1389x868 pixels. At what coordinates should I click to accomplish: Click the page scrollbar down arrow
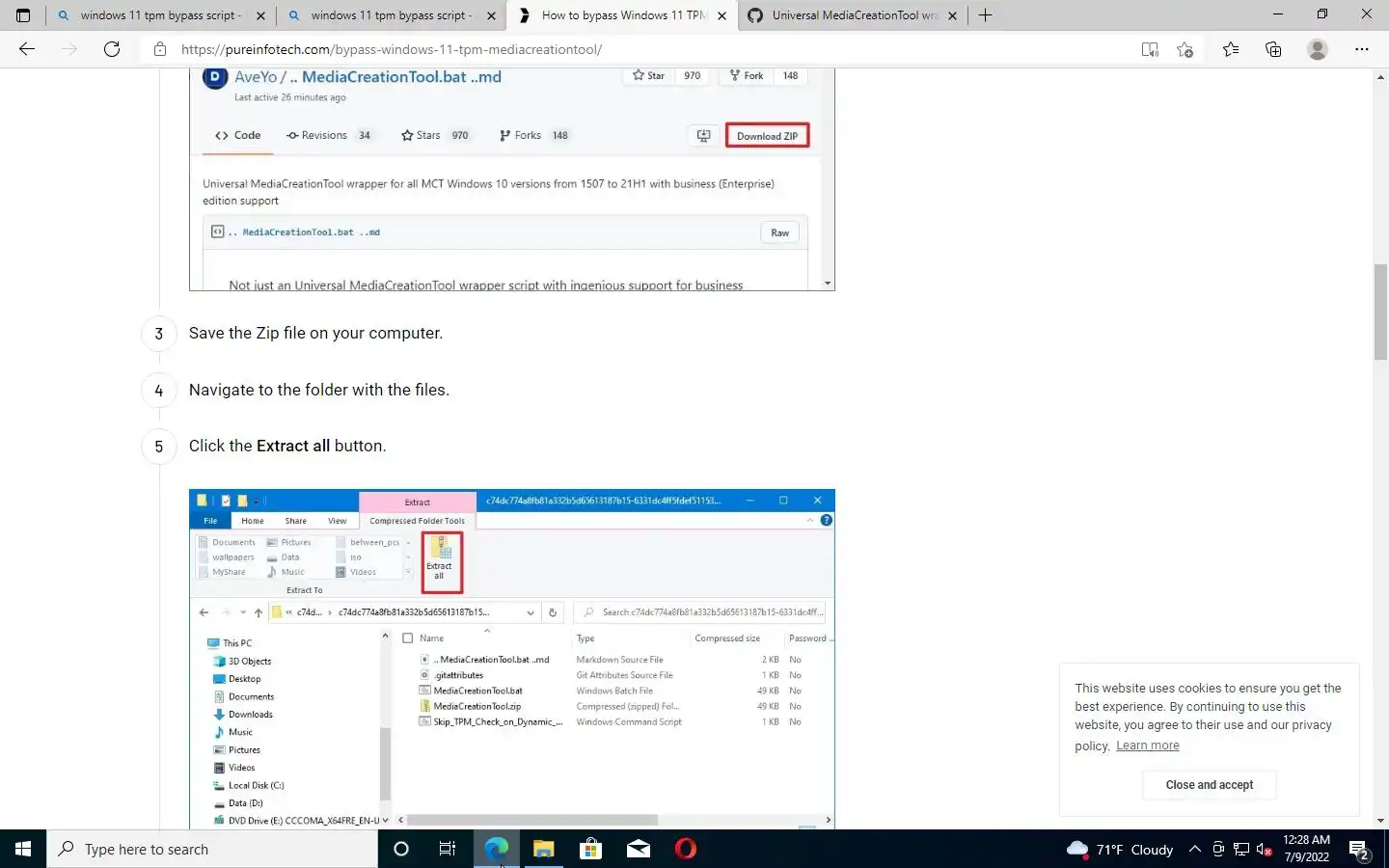1380,821
